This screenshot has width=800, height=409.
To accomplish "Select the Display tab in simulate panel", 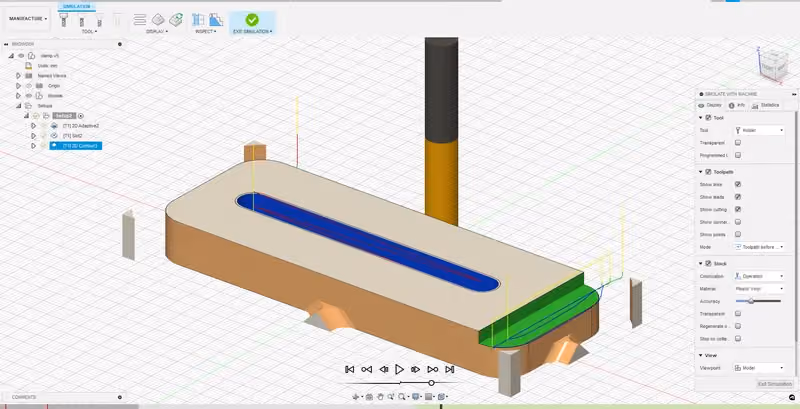I will (x=710, y=105).
